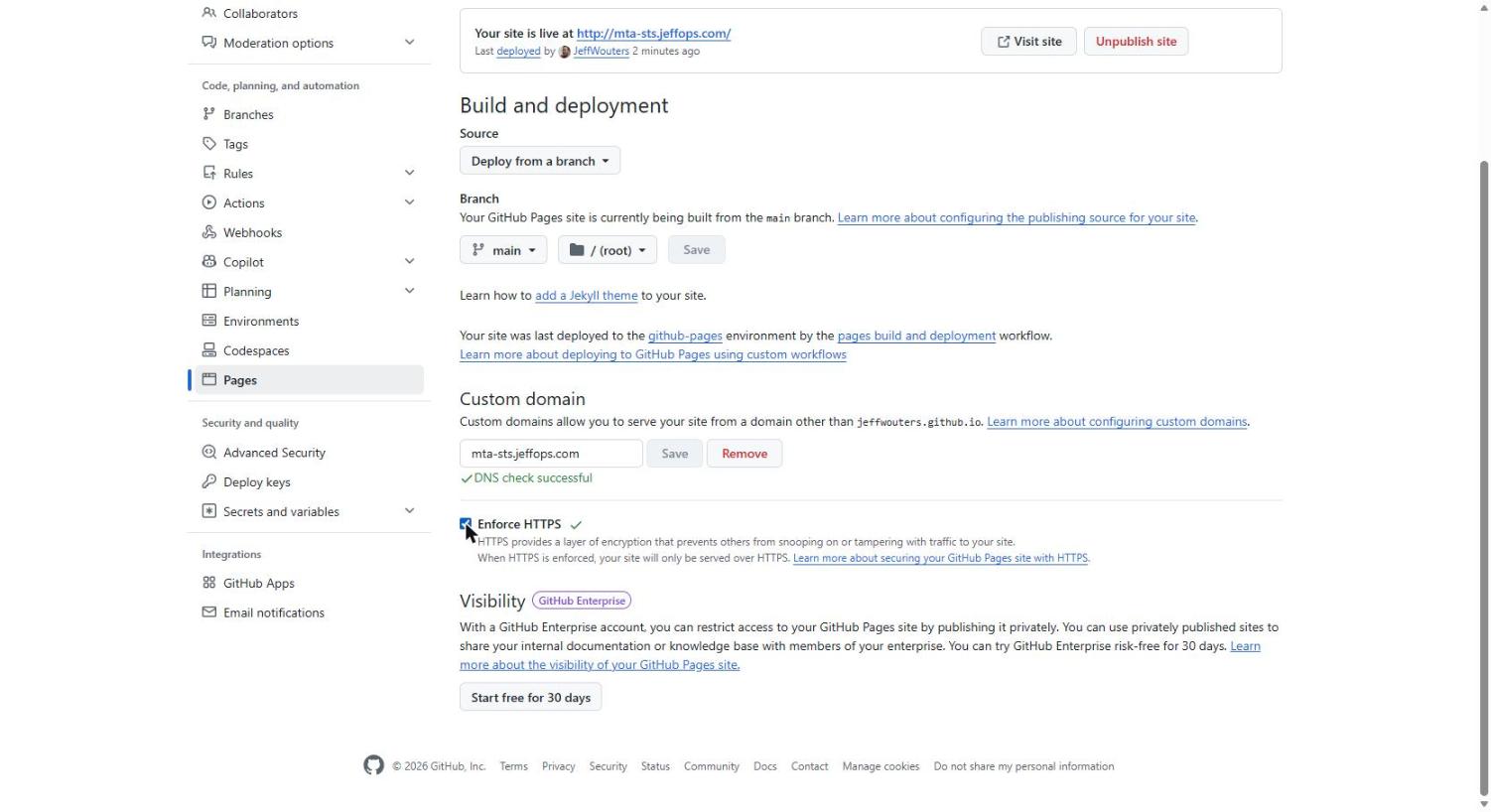Click the external-link icon on Visit site
Image resolution: width=1491 pixels, height=812 pixels.
[1004, 42]
